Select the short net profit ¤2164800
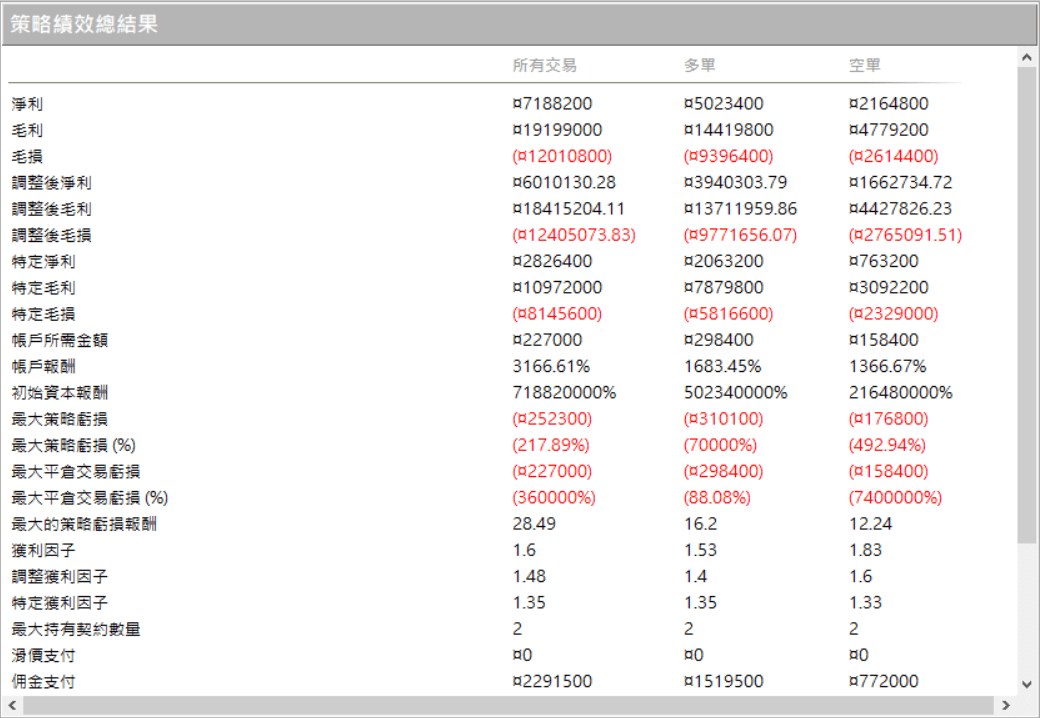Viewport: 1040px width, 718px height. [x=889, y=104]
